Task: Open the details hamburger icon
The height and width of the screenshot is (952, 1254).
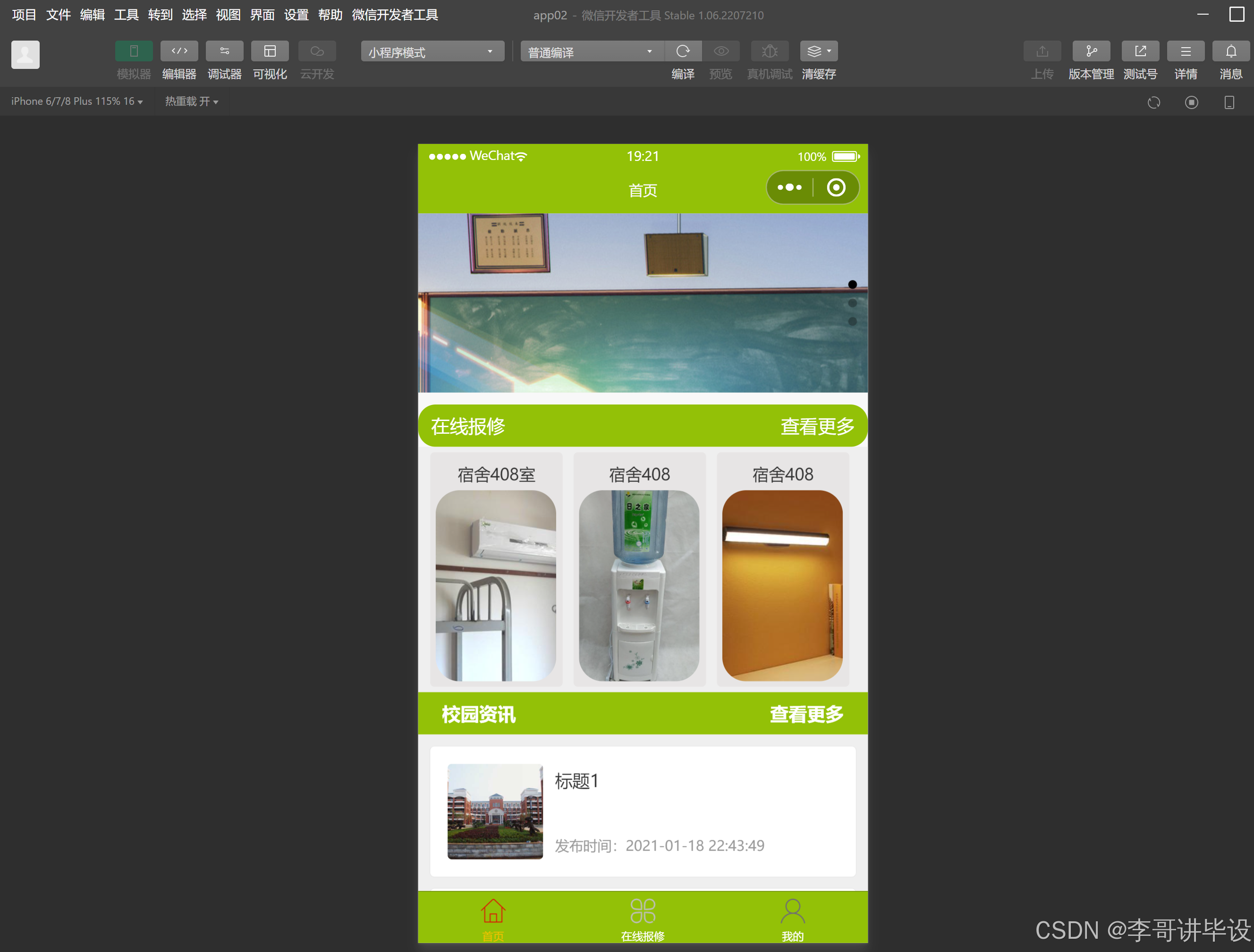Action: coord(1186,51)
